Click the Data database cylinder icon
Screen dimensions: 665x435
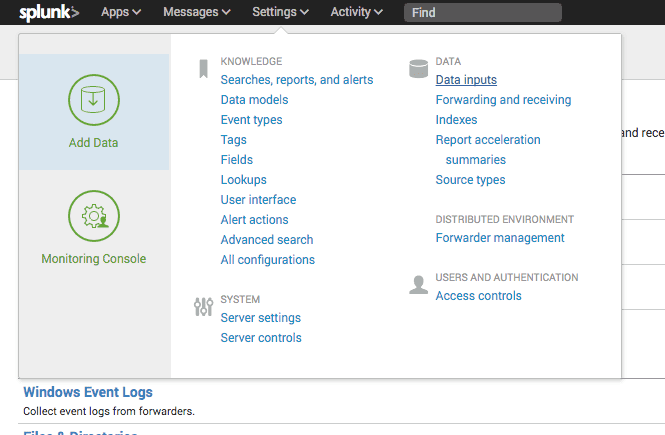coord(418,69)
